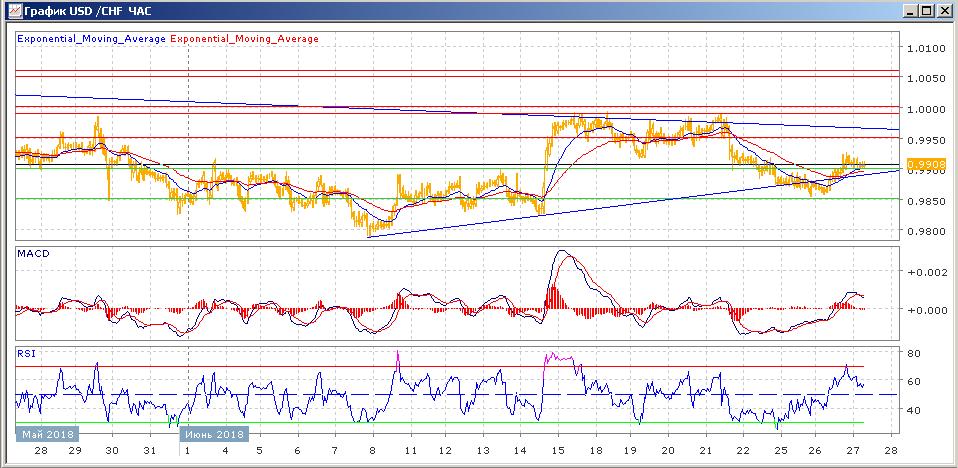
Task: Click date 4 on the time axis
Action: pyautogui.click(x=225, y=452)
